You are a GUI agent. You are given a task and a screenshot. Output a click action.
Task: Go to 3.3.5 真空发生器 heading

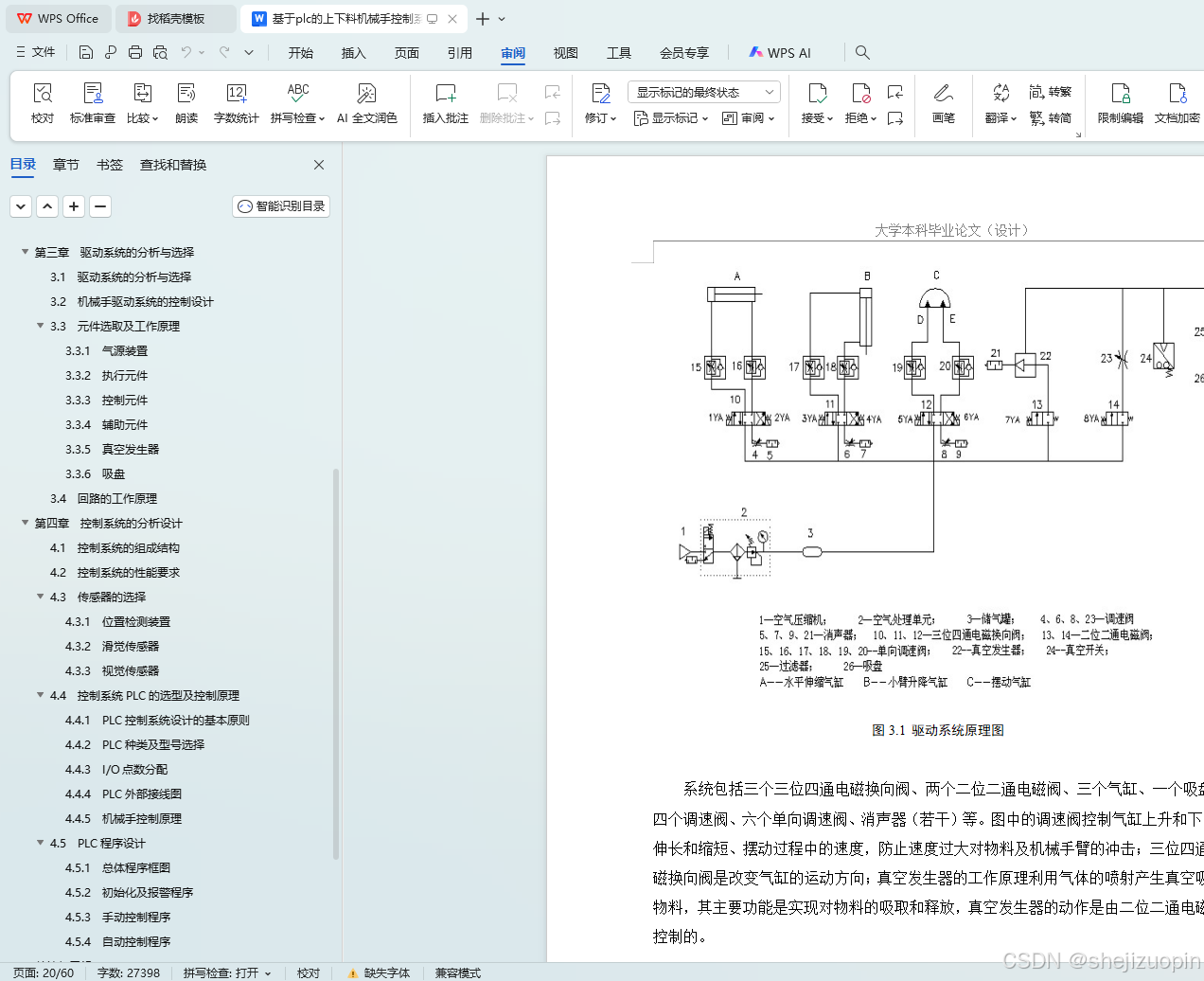112,449
